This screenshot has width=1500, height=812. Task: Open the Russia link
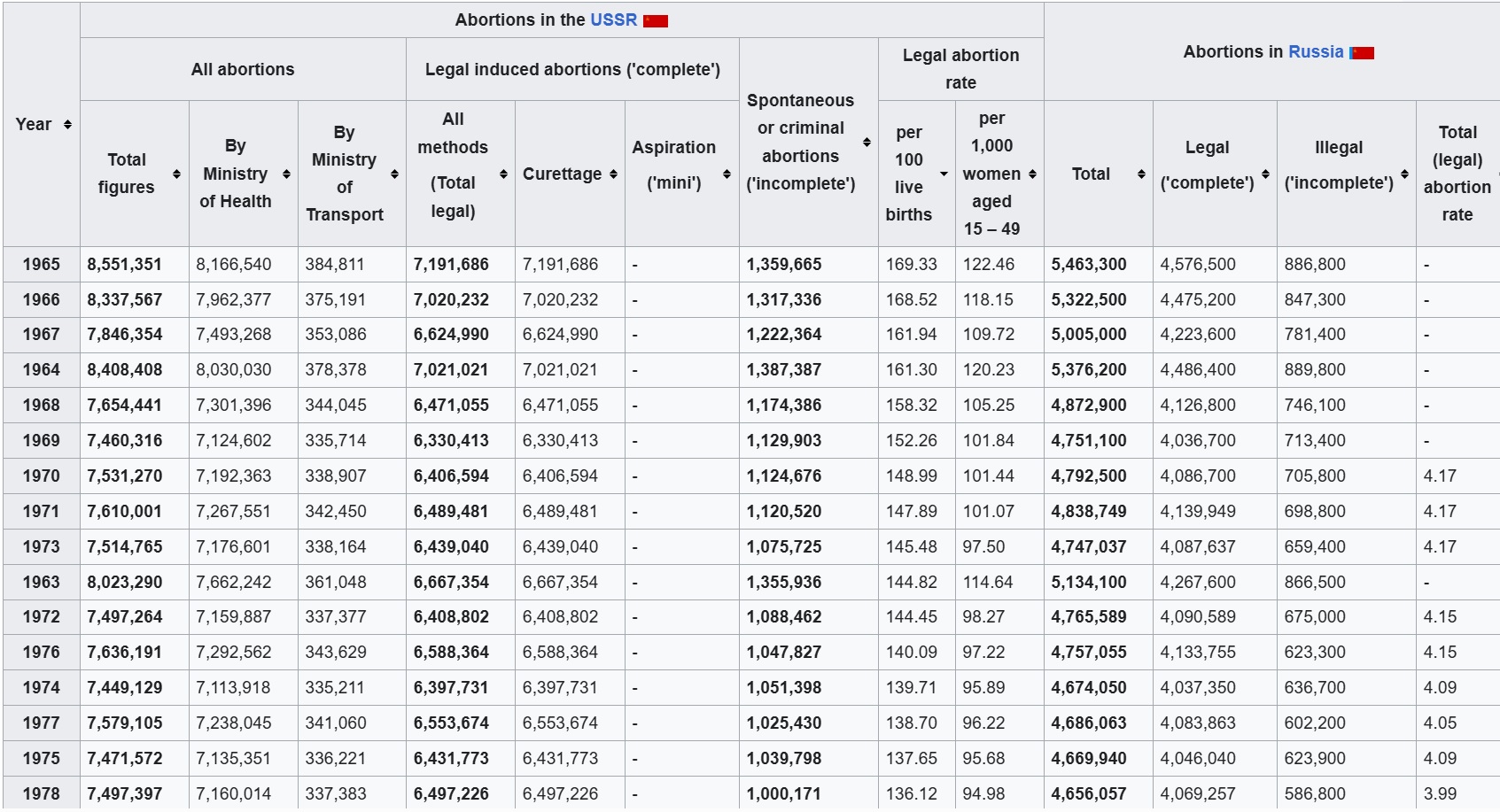[1316, 51]
